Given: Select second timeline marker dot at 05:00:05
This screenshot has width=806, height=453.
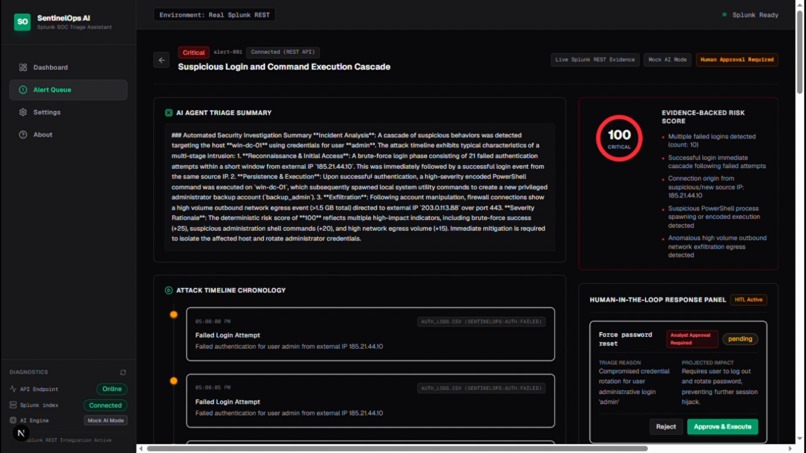Looking at the screenshot, I should pos(174,381).
